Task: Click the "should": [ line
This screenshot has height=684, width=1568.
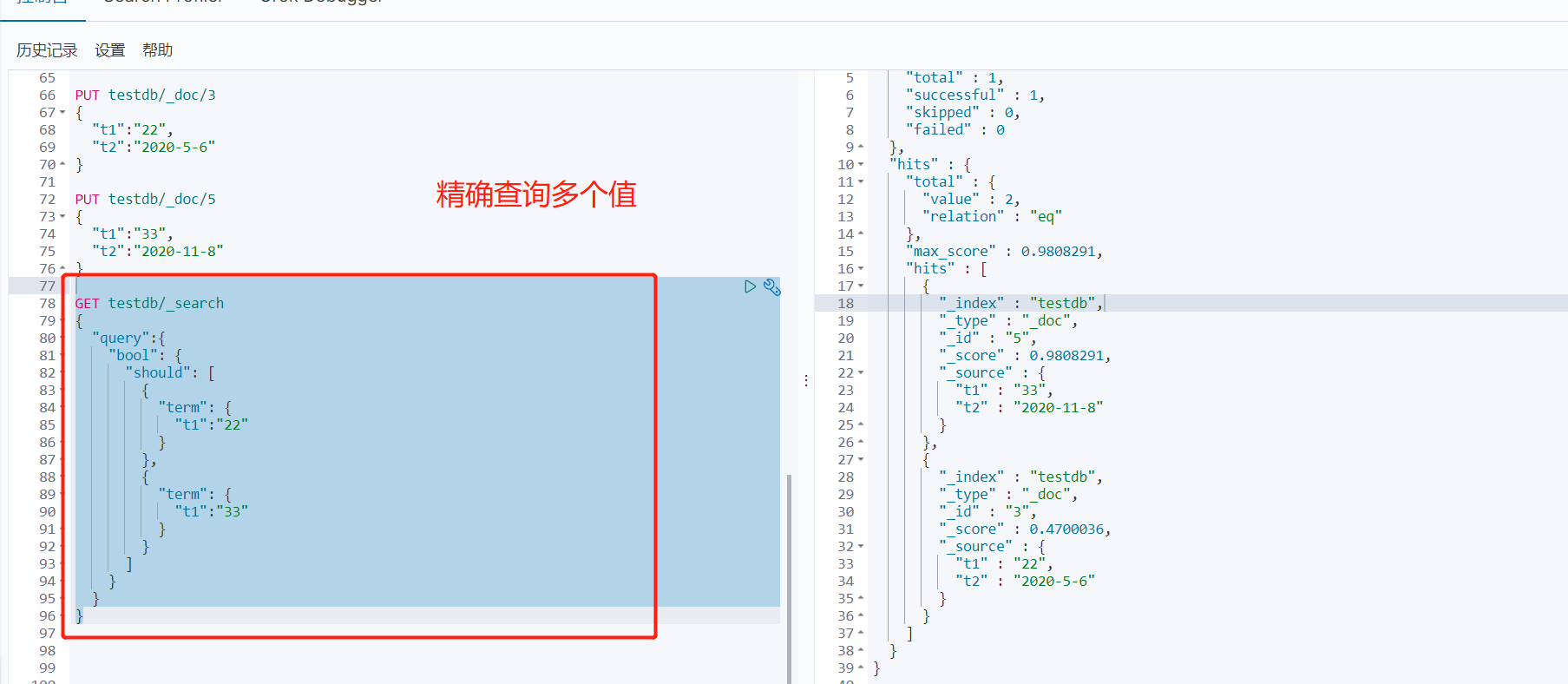Action: [170, 373]
